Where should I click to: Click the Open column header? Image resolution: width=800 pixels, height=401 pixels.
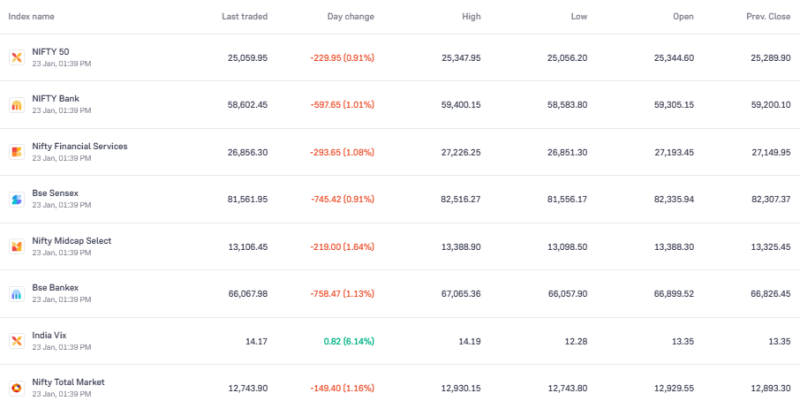point(682,17)
